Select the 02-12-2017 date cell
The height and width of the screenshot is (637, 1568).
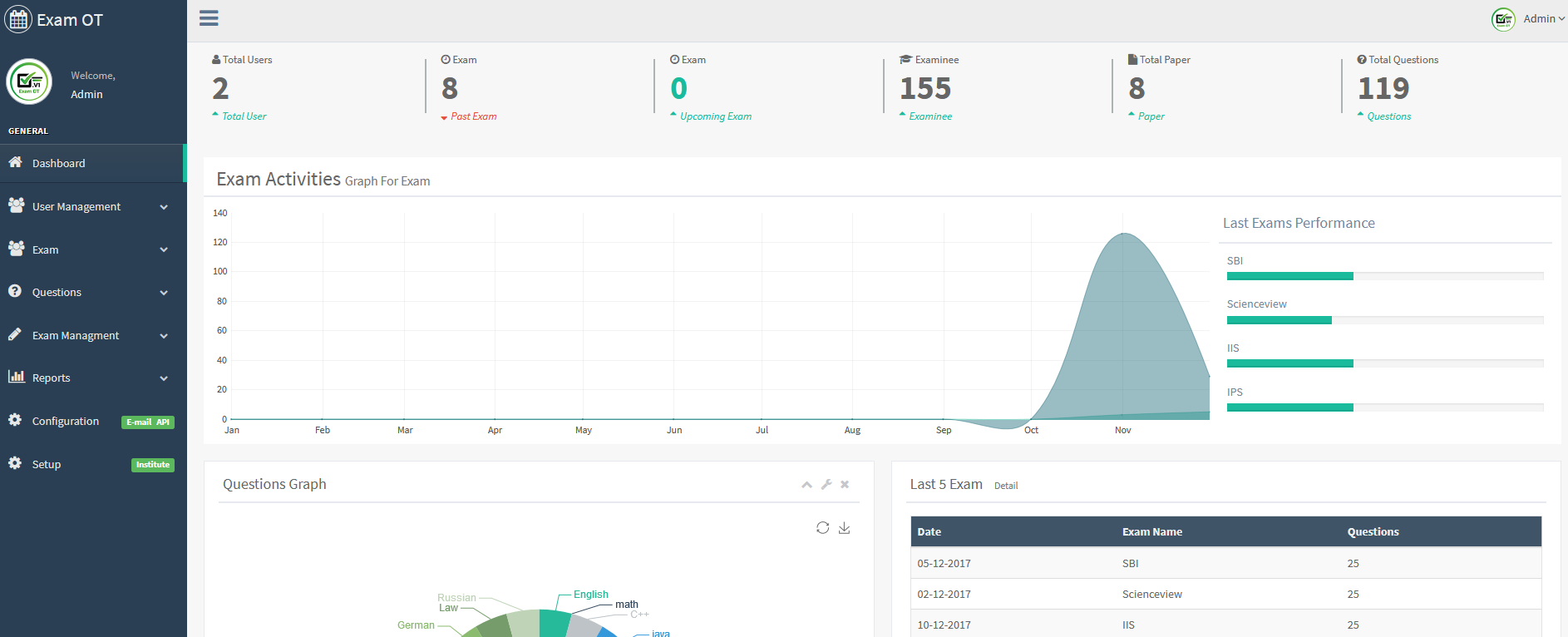(x=944, y=595)
